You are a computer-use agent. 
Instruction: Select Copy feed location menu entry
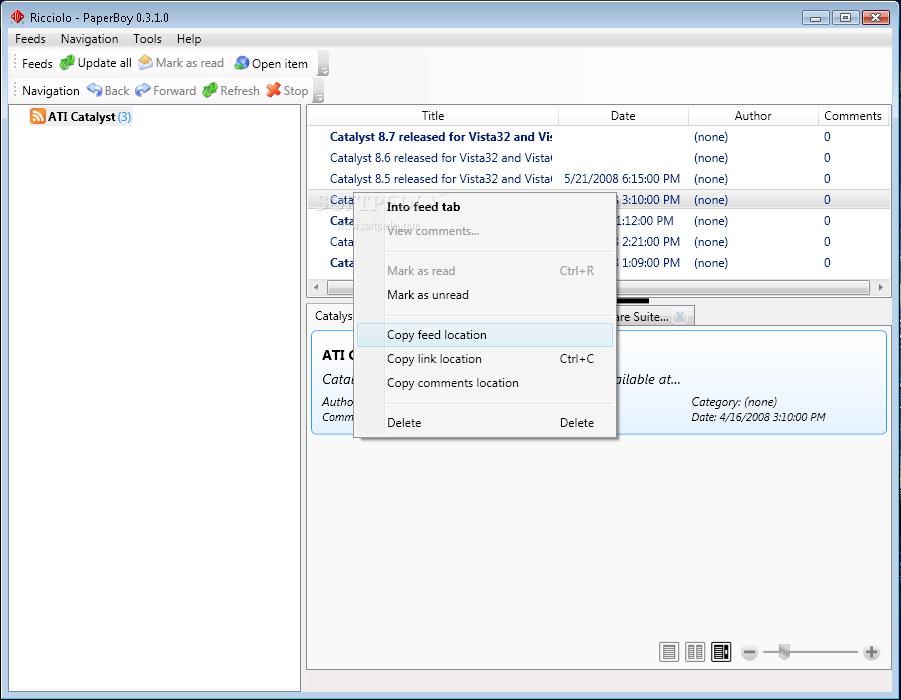(x=485, y=334)
